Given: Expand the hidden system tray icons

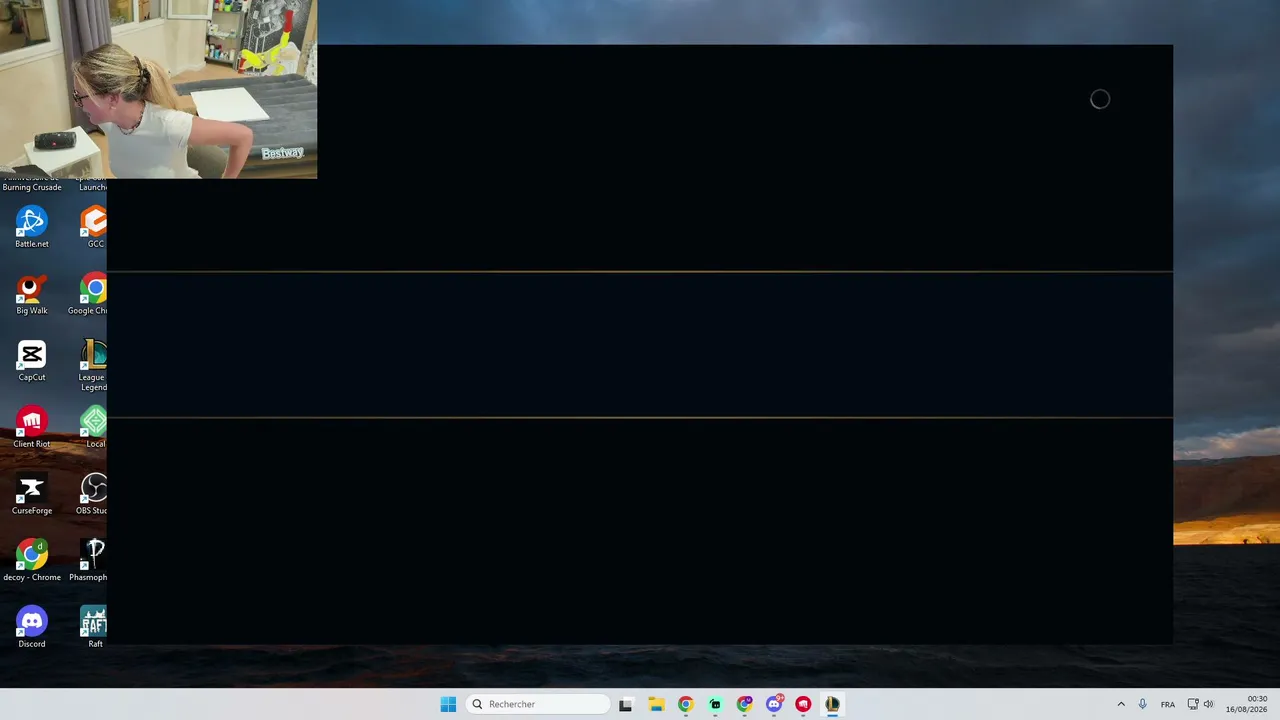Looking at the screenshot, I should point(1121,704).
